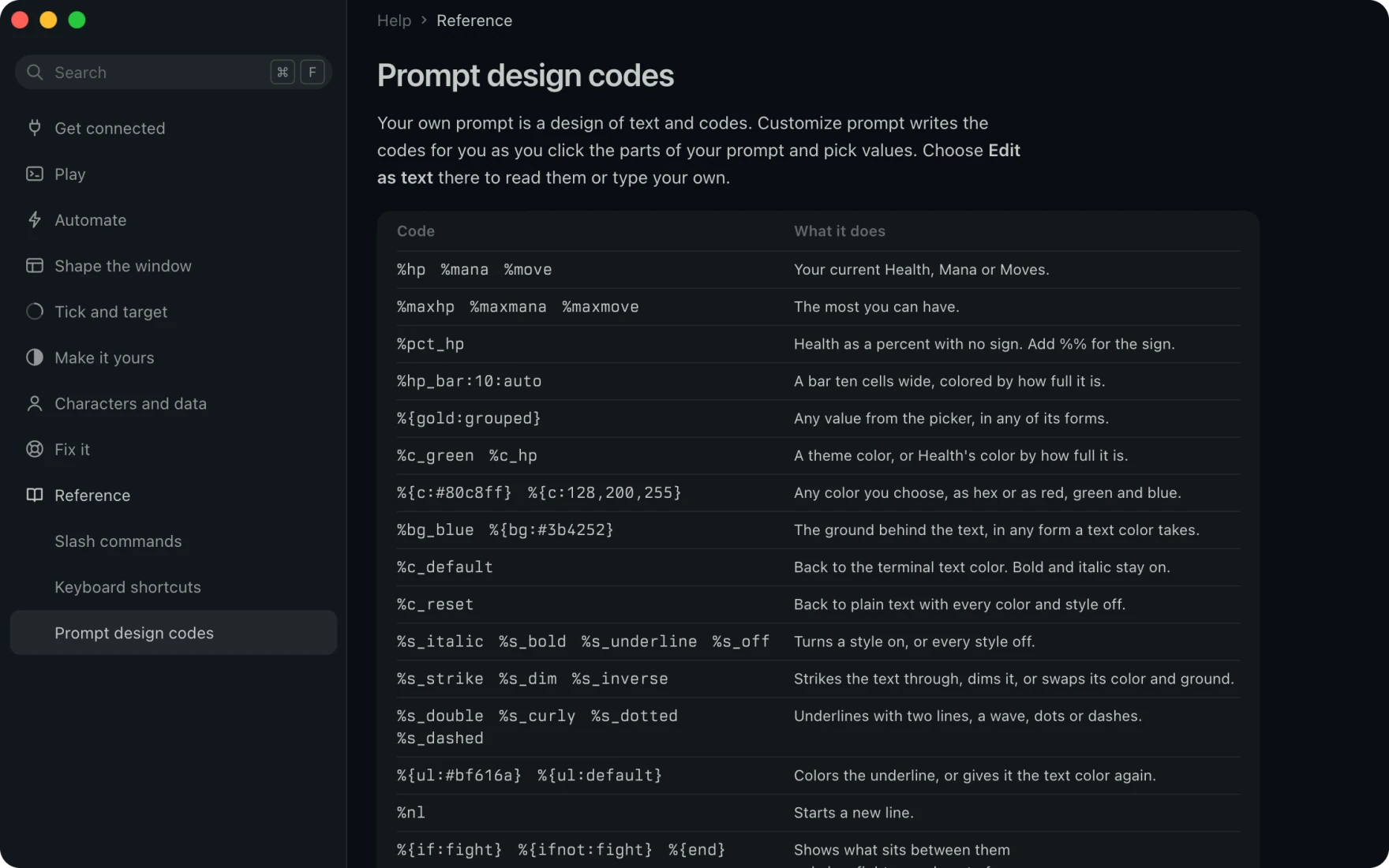This screenshot has width=1389, height=868.
Task: Open Shape the window section
Action: point(174,265)
